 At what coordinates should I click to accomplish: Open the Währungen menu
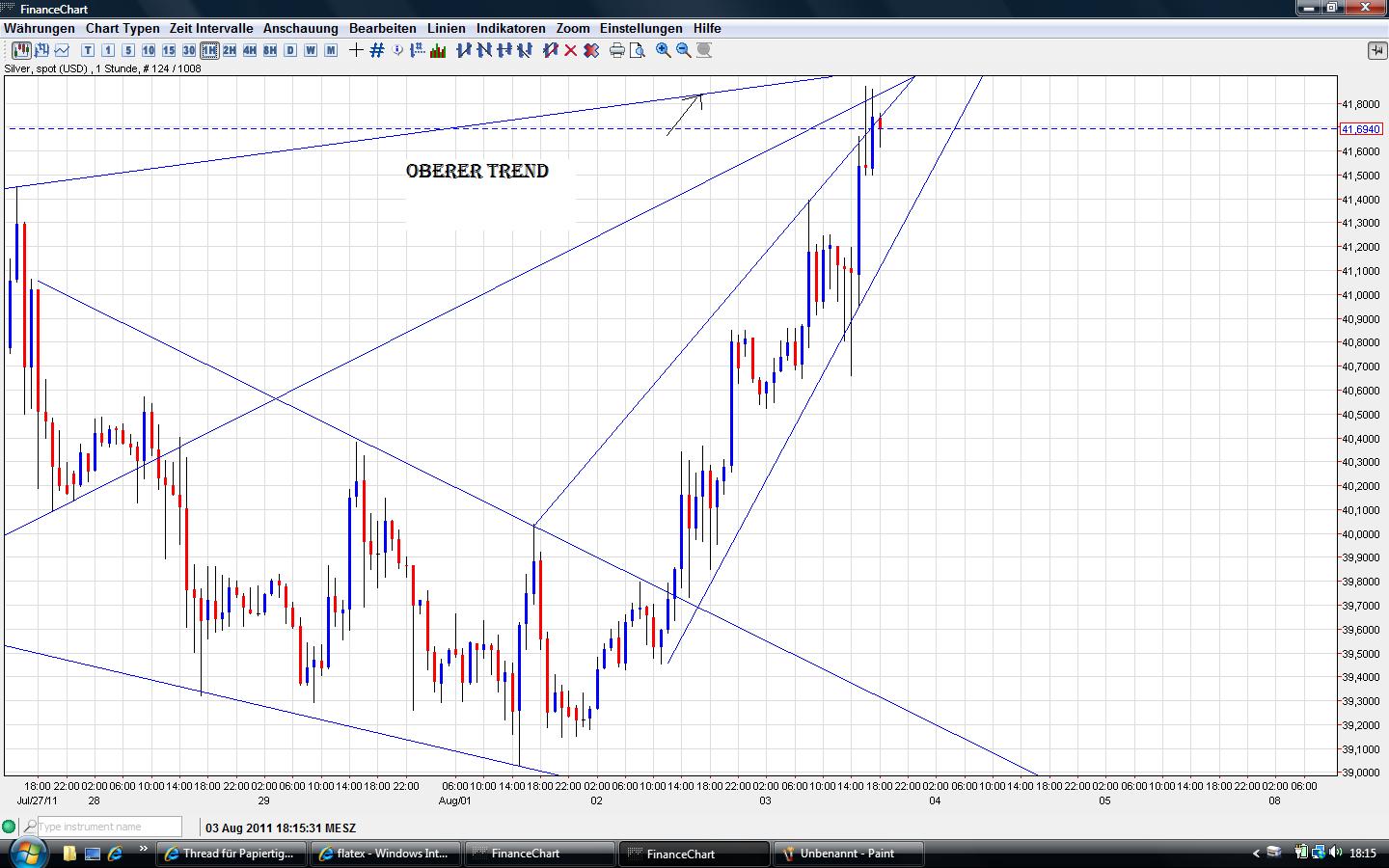(40, 29)
